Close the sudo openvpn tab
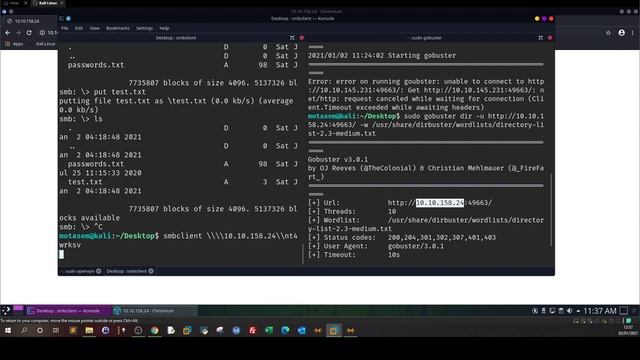640x360 pixels. pyautogui.click(x=99, y=271)
